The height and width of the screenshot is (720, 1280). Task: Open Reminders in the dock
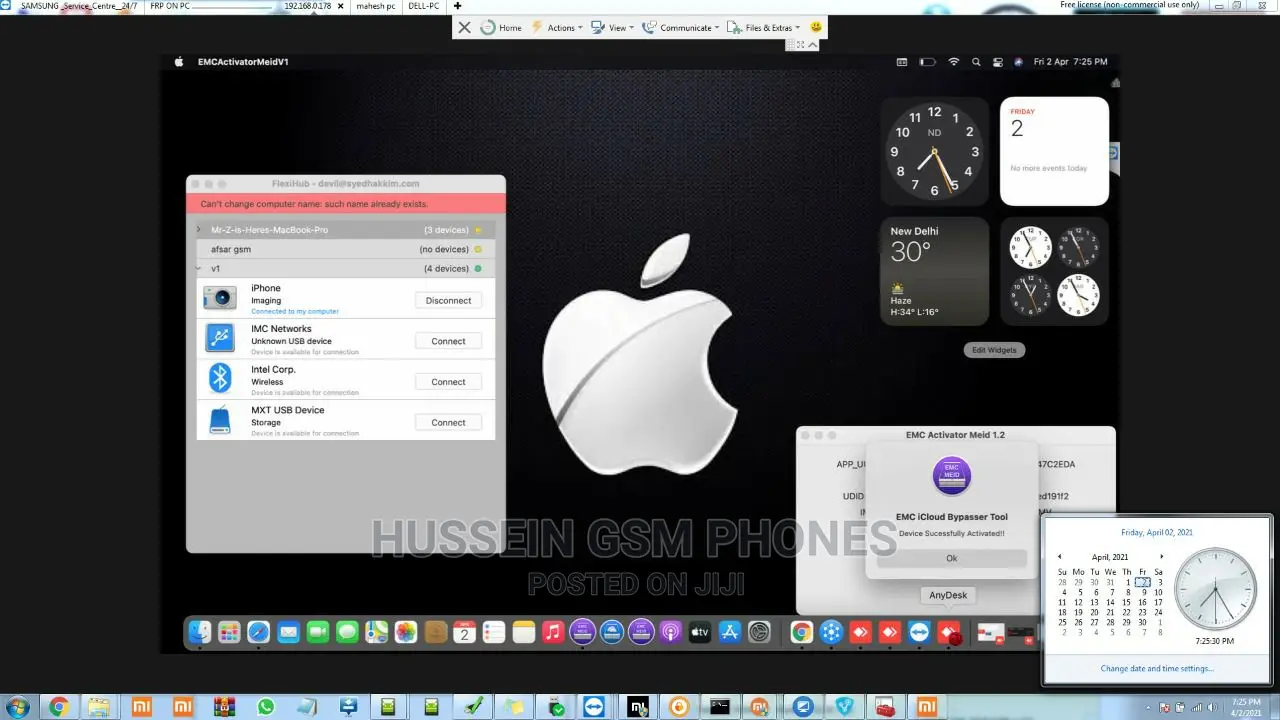[x=493, y=632]
